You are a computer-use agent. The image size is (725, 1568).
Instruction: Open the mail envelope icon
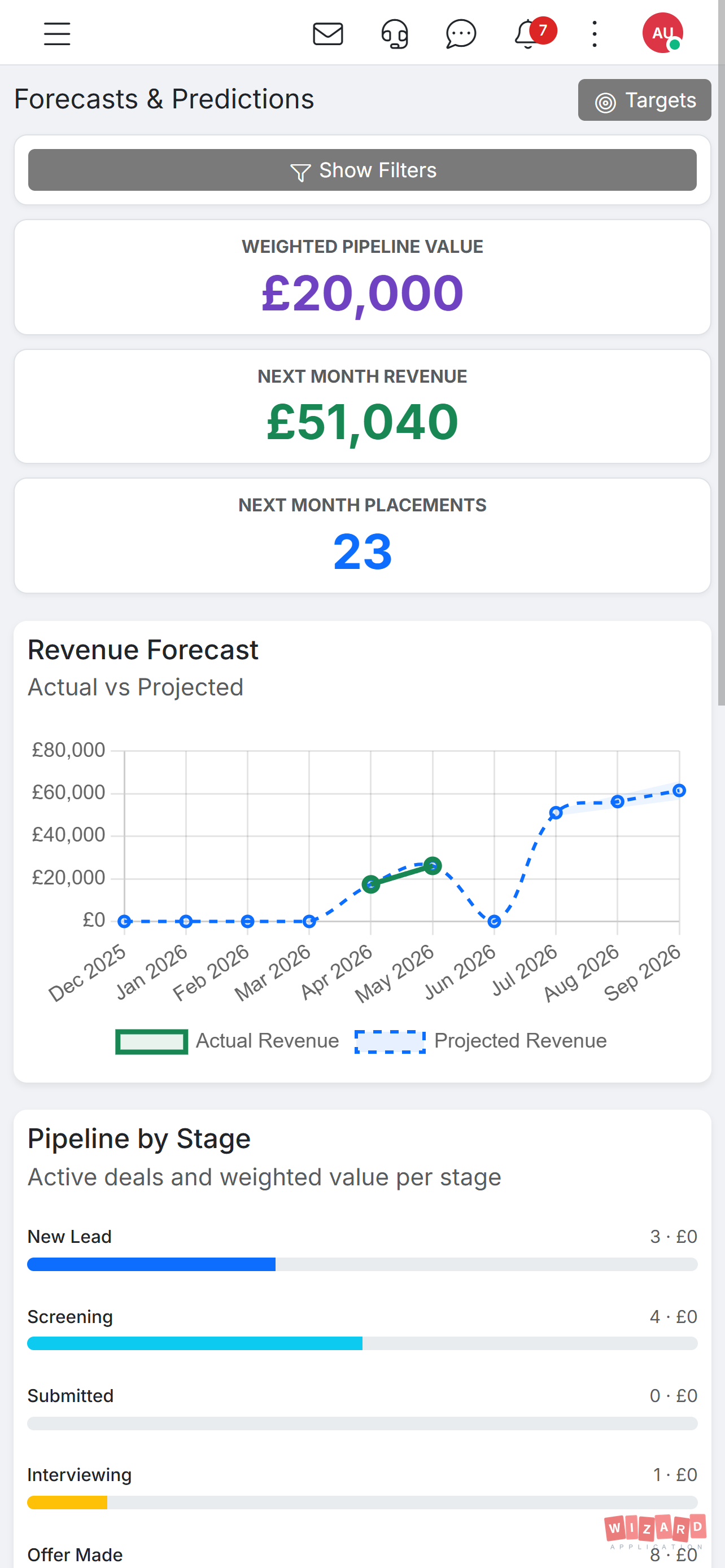pos(328,33)
